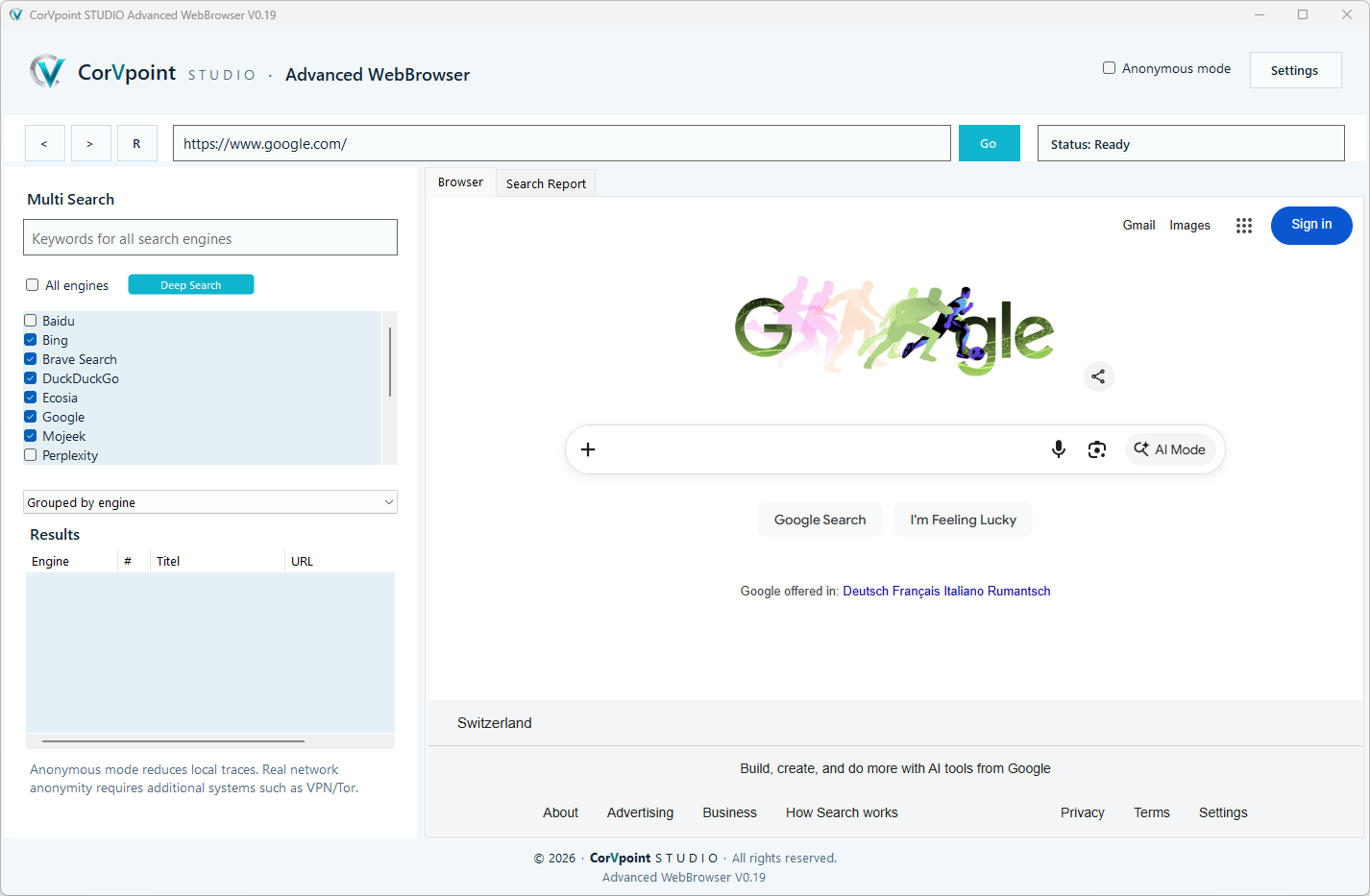Uncheck the Google engine
Screen dimensions: 1370x896
point(31,417)
